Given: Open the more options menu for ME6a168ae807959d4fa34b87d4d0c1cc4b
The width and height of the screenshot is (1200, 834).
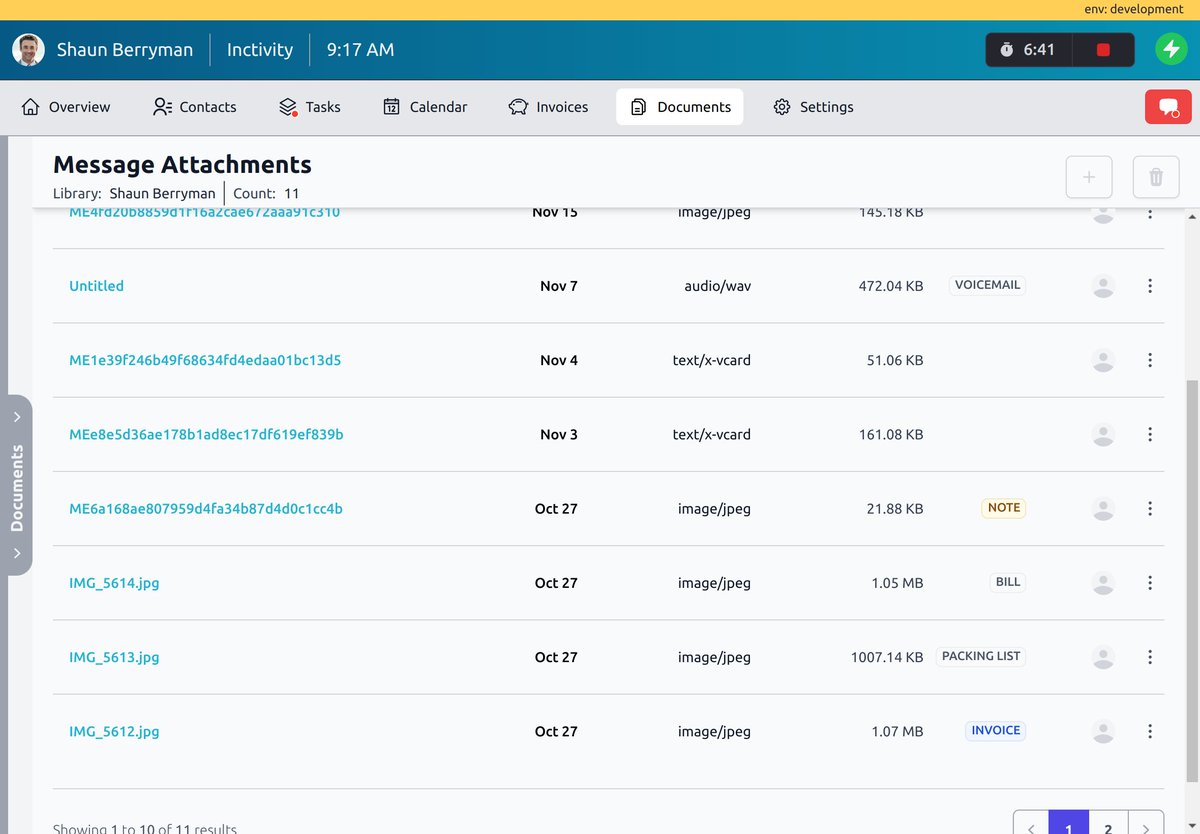Looking at the screenshot, I should pyautogui.click(x=1150, y=508).
